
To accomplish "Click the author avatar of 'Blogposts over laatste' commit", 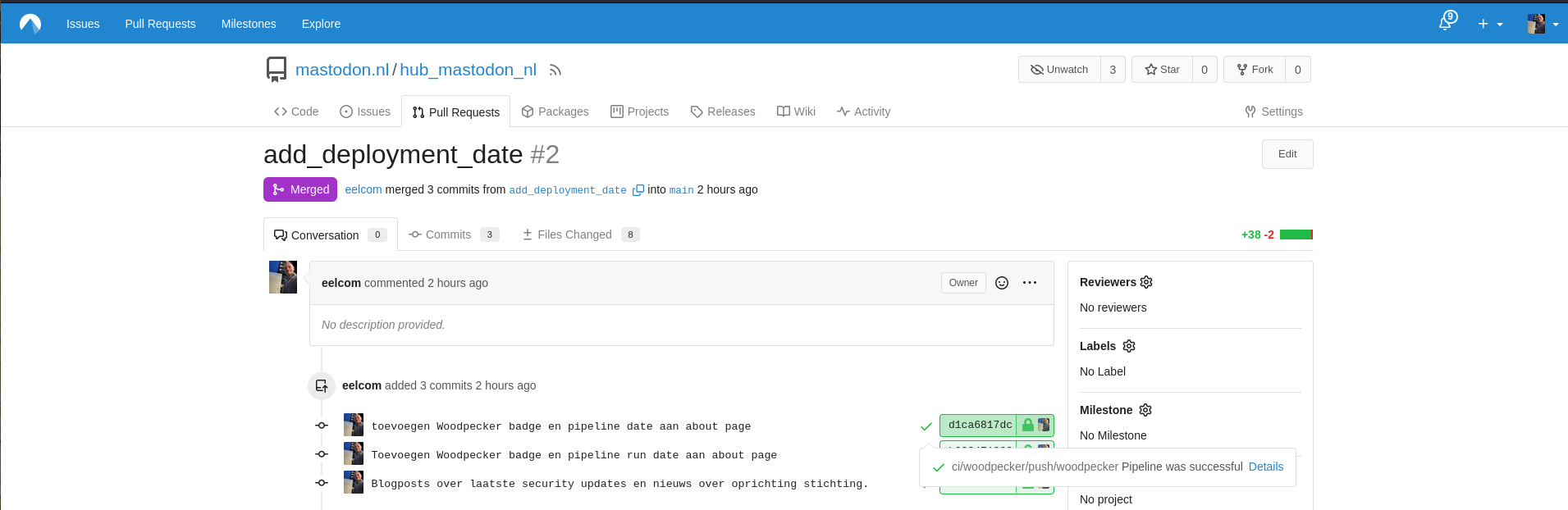I will [x=354, y=482].
